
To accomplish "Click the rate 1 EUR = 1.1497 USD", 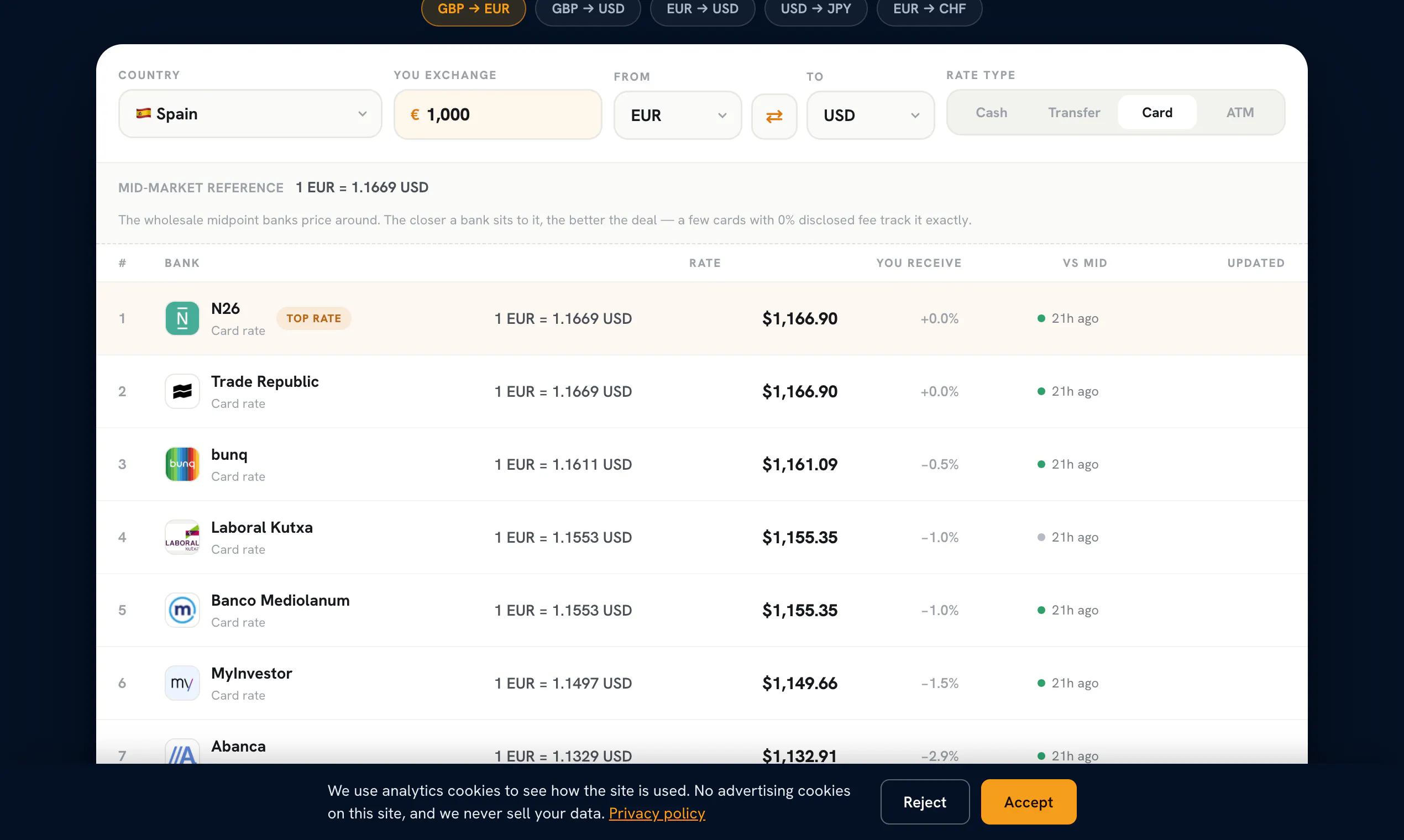I will [563, 683].
